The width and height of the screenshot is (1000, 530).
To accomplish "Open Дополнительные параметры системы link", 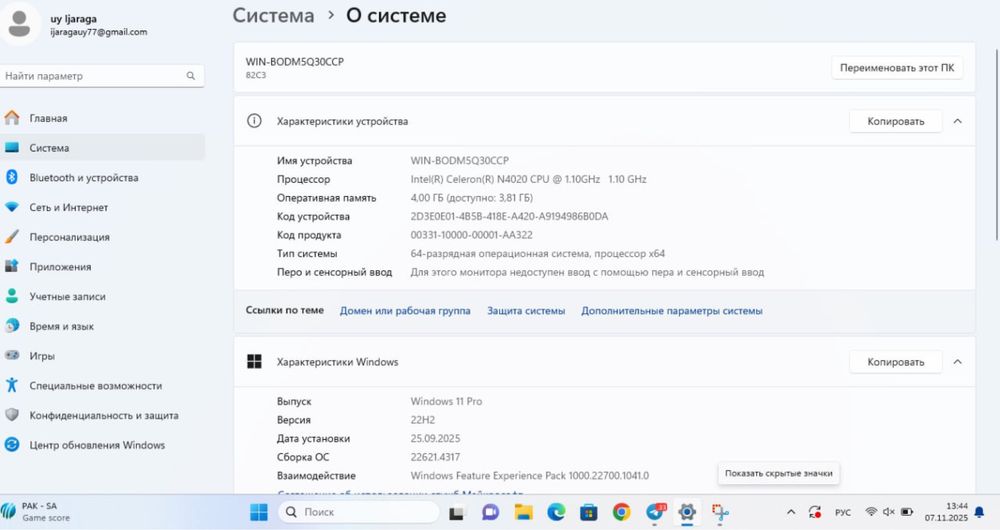I will point(672,311).
